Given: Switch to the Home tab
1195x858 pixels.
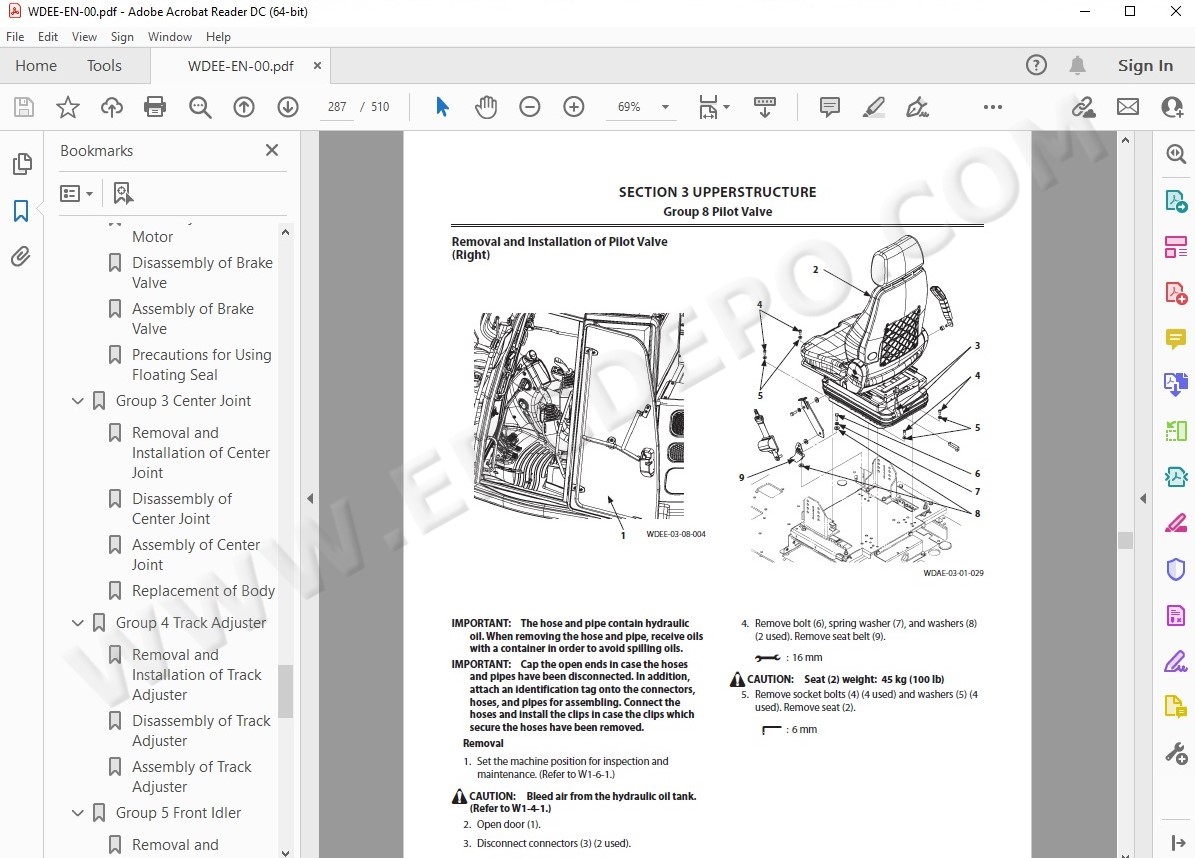Looking at the screenshot, I should tap(36, 66).
